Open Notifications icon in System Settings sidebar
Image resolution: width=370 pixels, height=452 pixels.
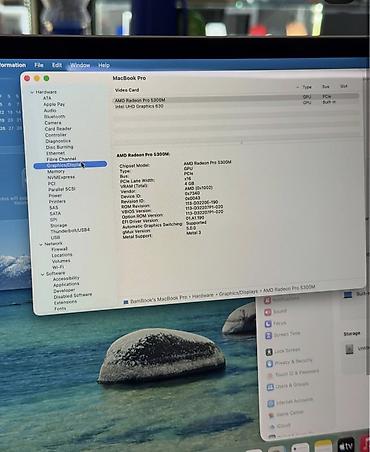pos(267,301)
